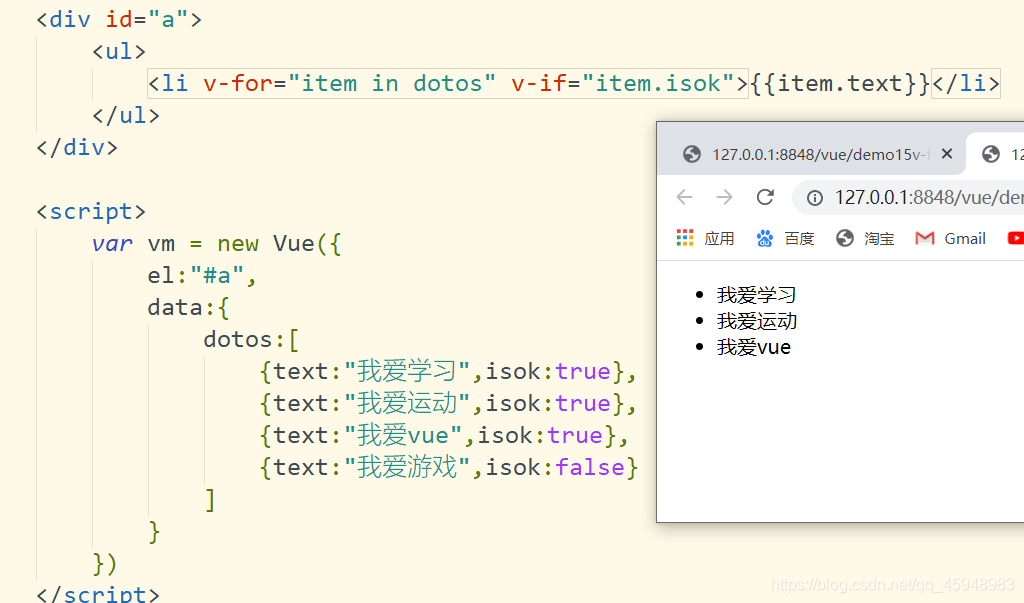Click the opening <script> tag
Image resolution: width=1024 pixels, height=603 pixels.
pyautogui.click(x=91, y=212)
